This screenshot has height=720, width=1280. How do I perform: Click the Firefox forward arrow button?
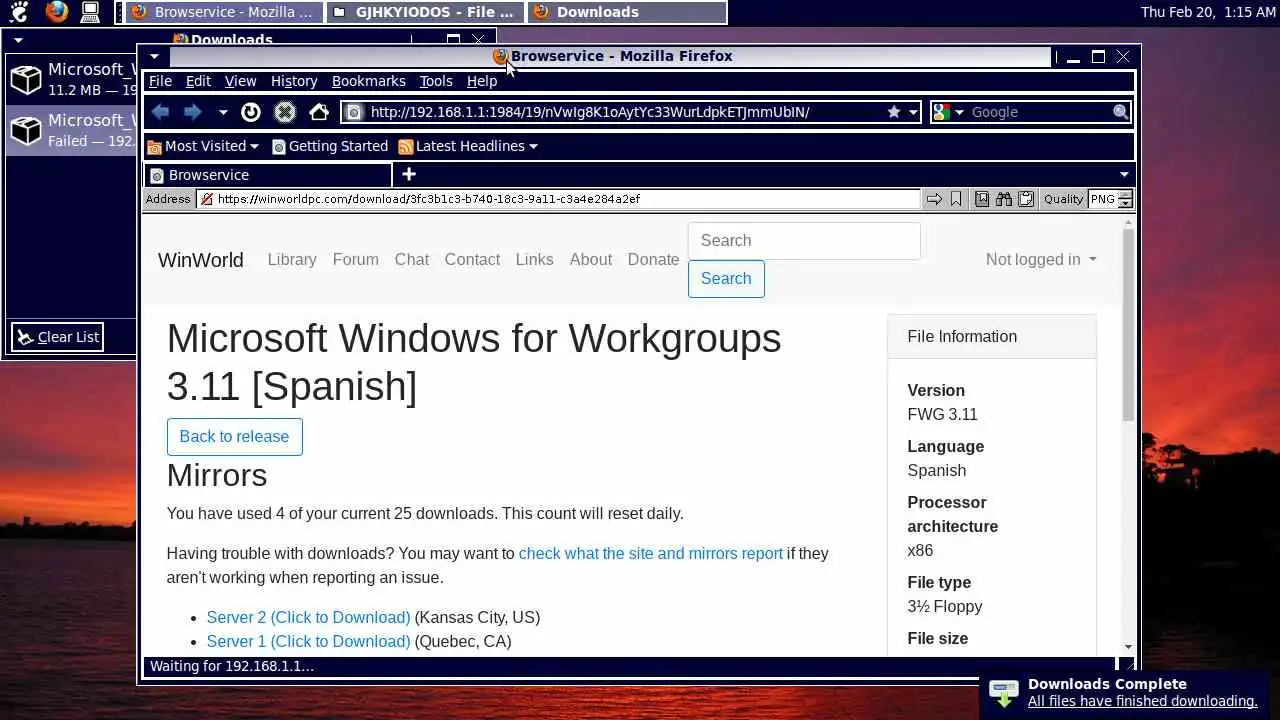click(x=193, y=112)
